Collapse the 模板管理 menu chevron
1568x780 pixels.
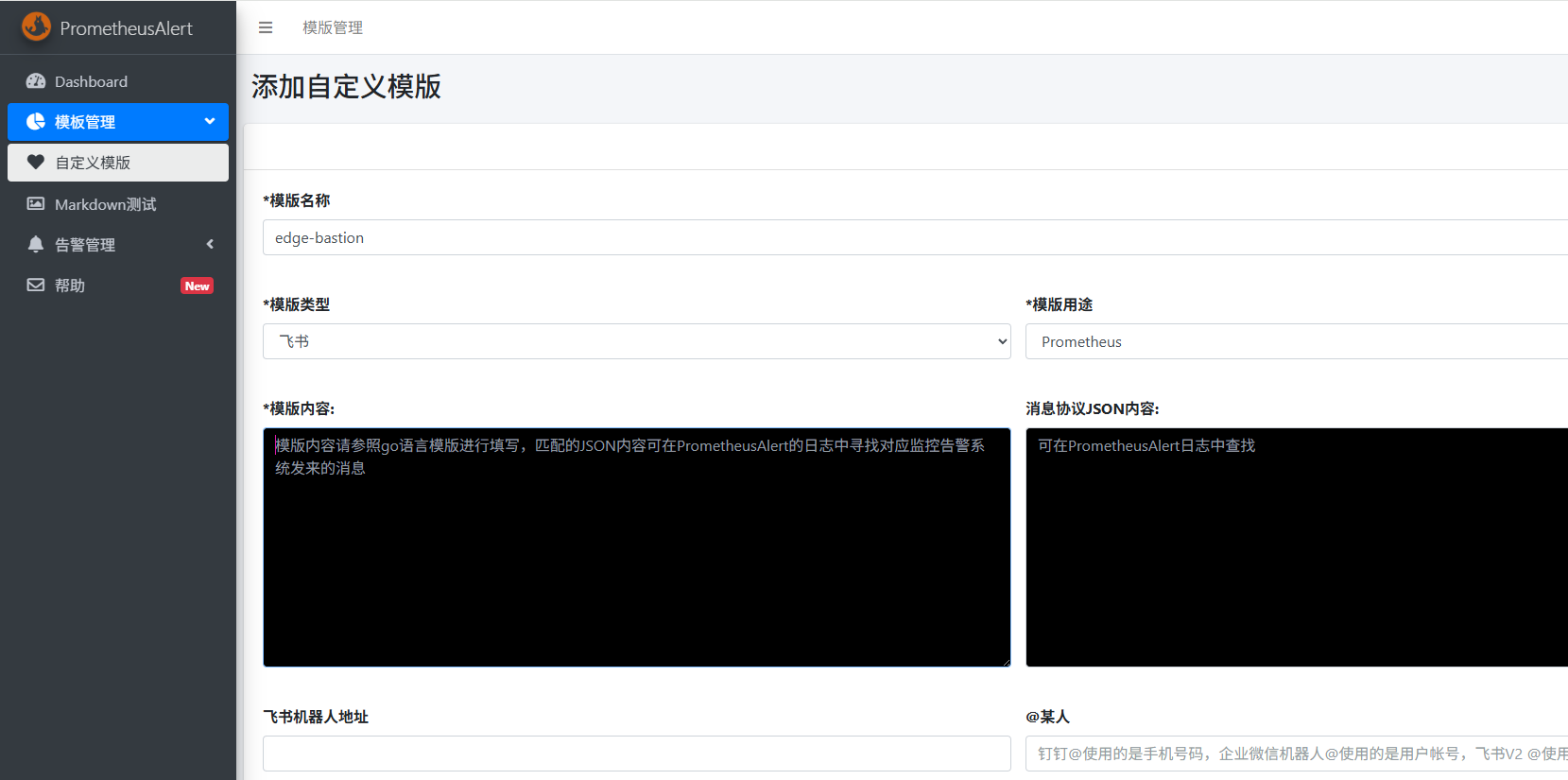tap(210, 121)
